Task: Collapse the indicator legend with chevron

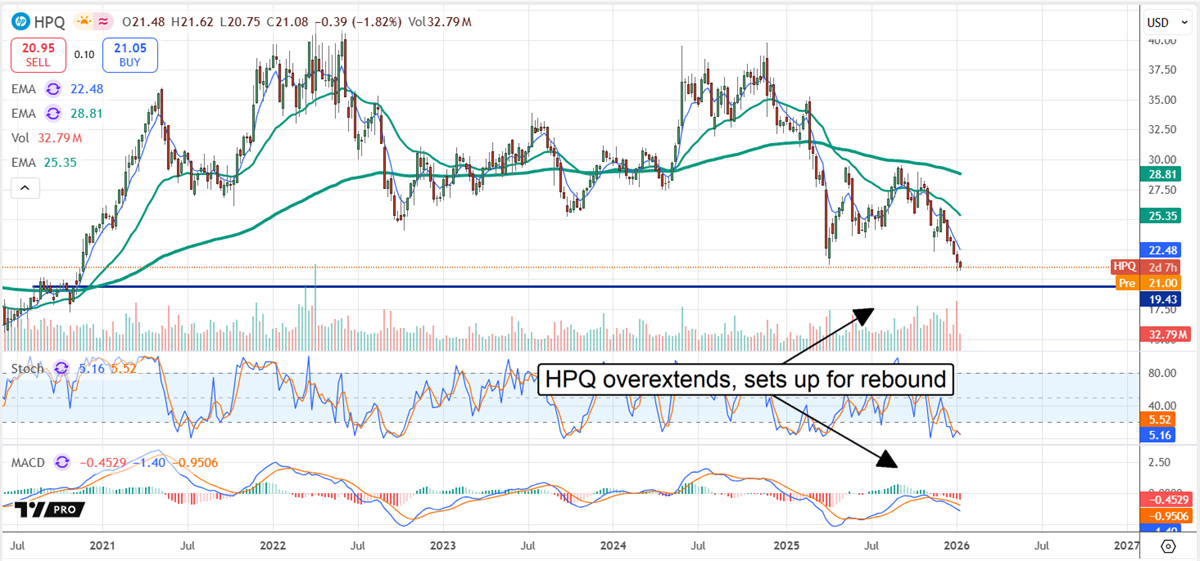Action: click(24, 187)
